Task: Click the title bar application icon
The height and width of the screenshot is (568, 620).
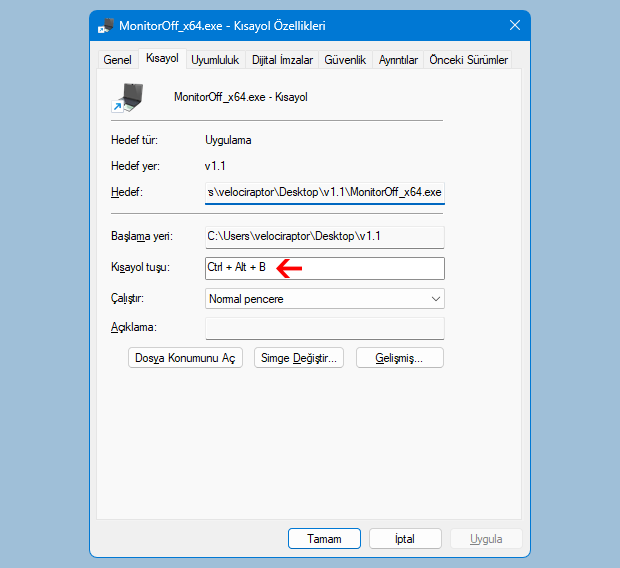Action: pos(105,25)
